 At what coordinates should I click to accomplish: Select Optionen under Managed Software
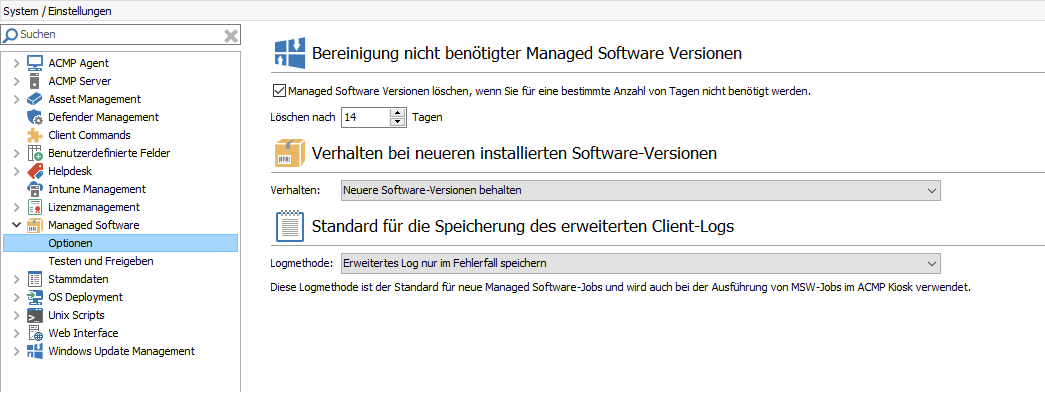pyautogui.click(x=120, y=243)
